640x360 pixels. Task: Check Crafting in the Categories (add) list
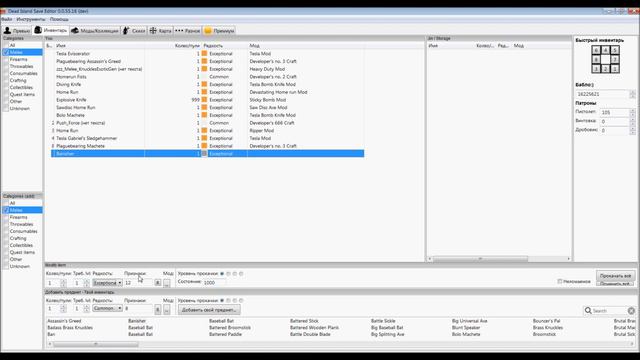point(6,238)
